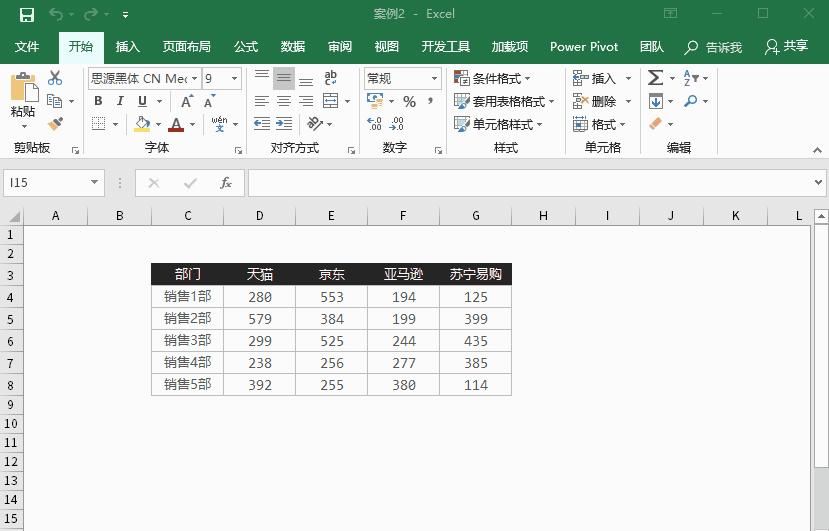This screenshot has width=829, height=531.
Task: Open the borders button in the font group
Action: [x=99, y=124]
